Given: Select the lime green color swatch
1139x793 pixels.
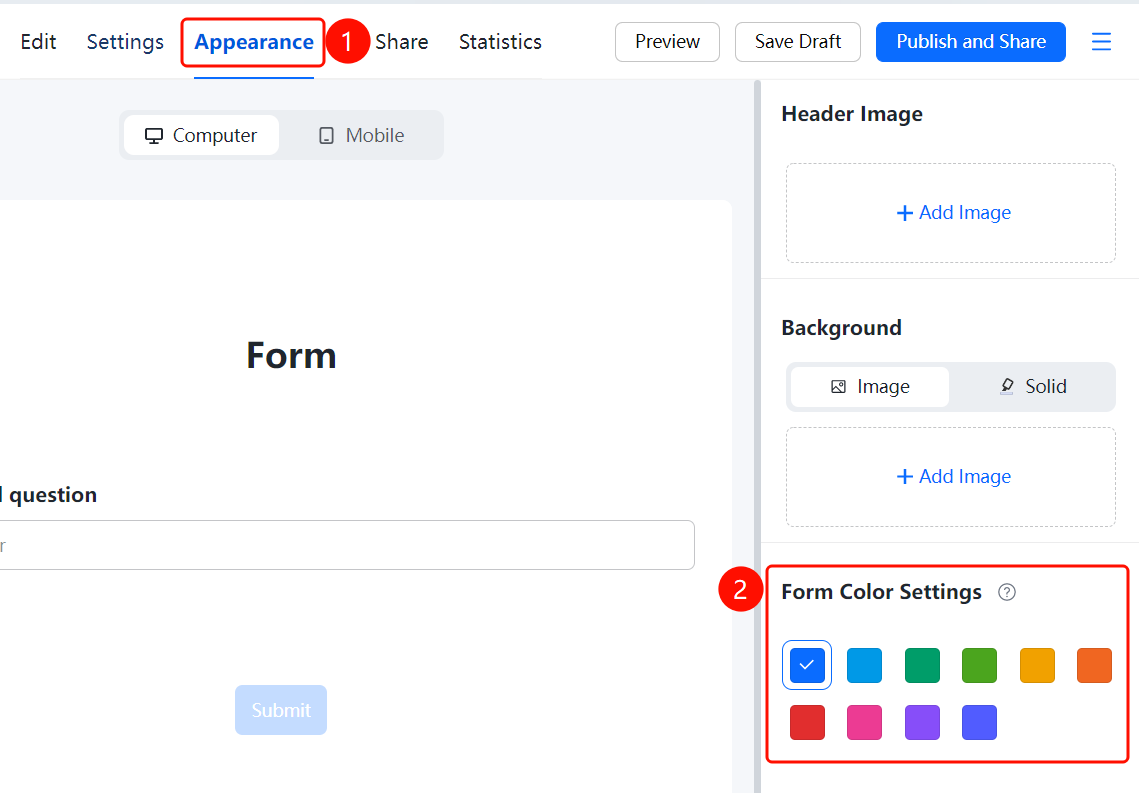Looking at the screenshot, I should (979, 665).
